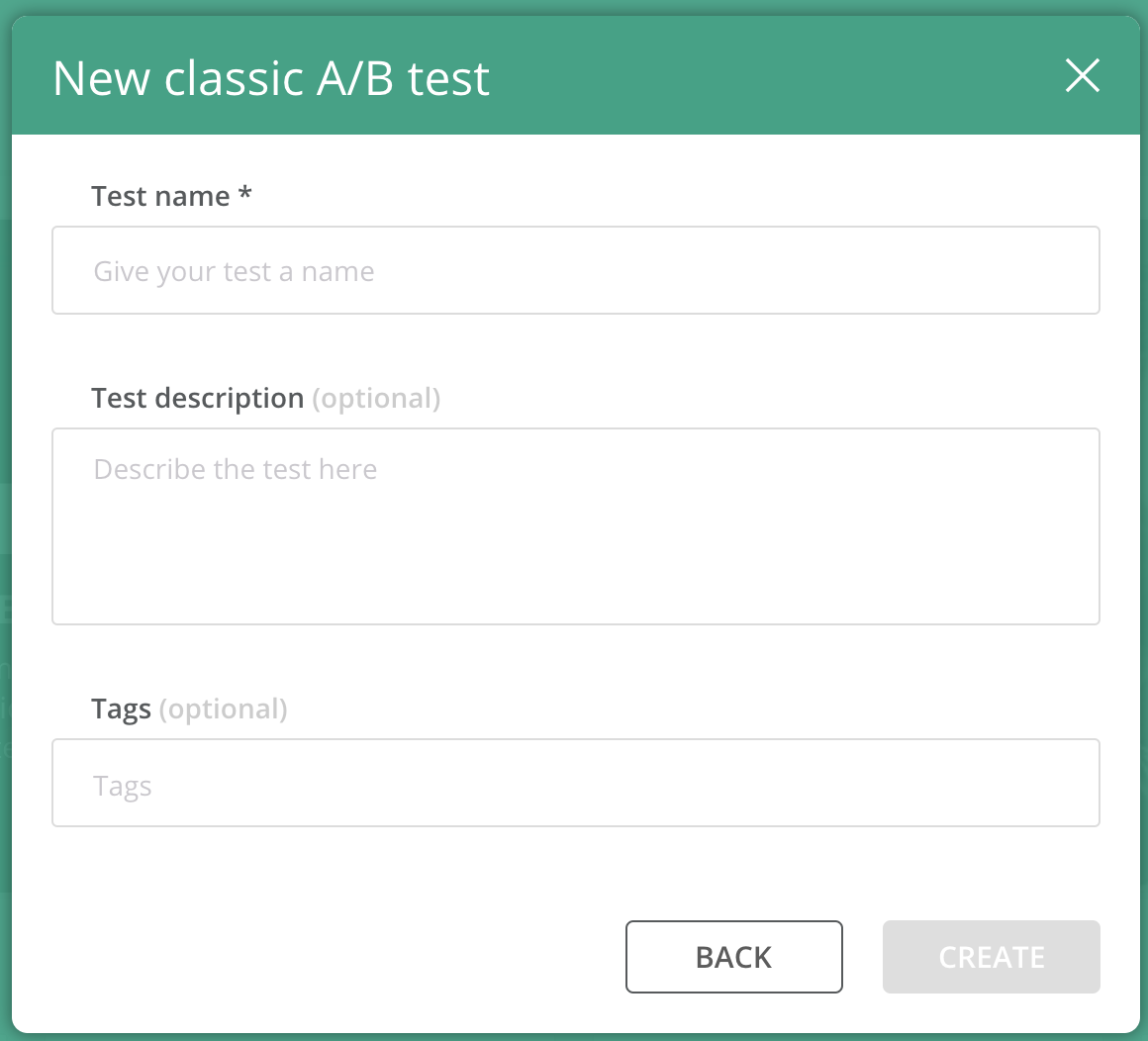The height and width of the screenshot is (1041, 1148).
Task: Click the required asterisk after Test name
Action: (245, 193)
